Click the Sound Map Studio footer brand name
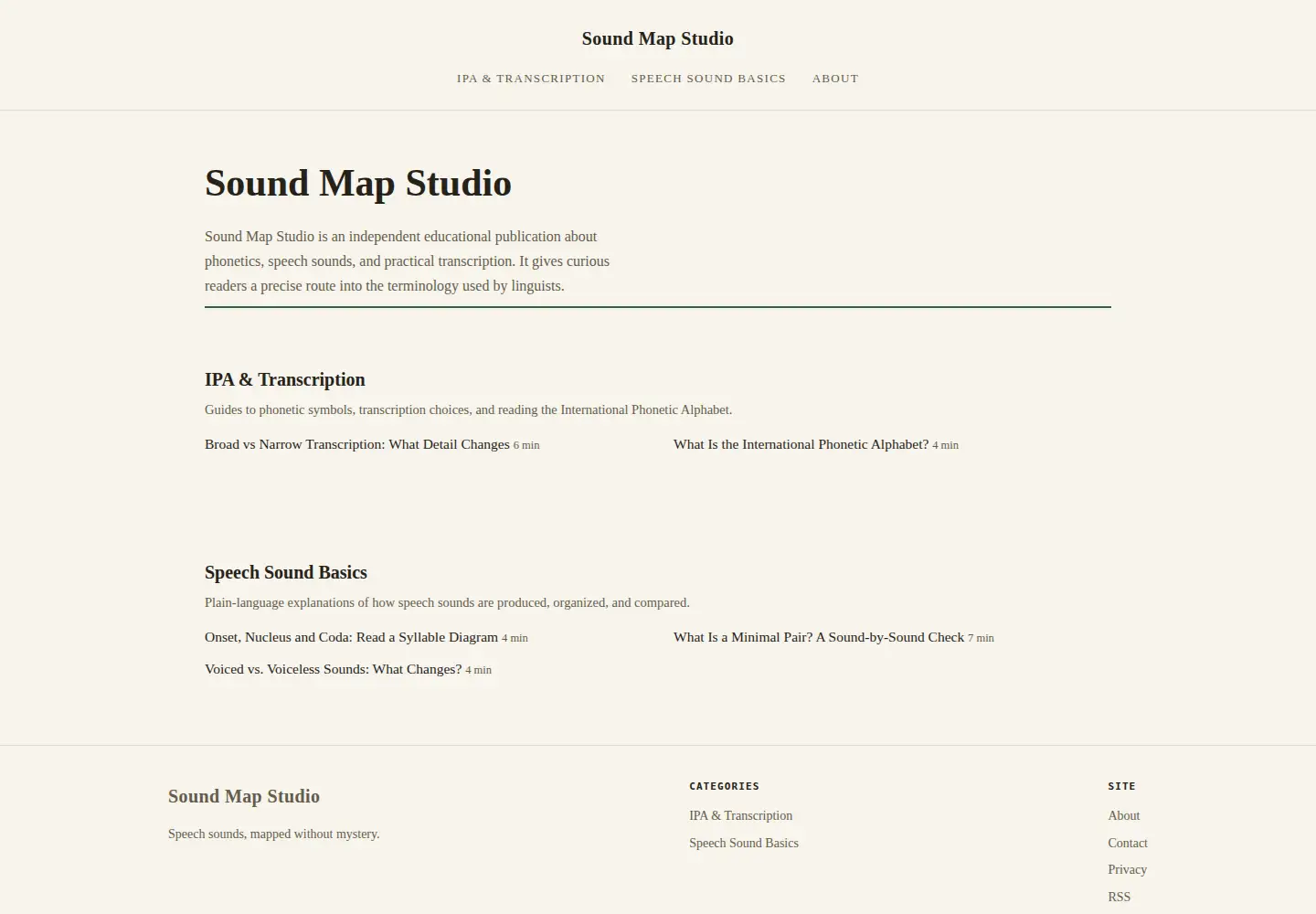Image resolution: width=1316 pixels, height=914 pixels. (244, 796)
